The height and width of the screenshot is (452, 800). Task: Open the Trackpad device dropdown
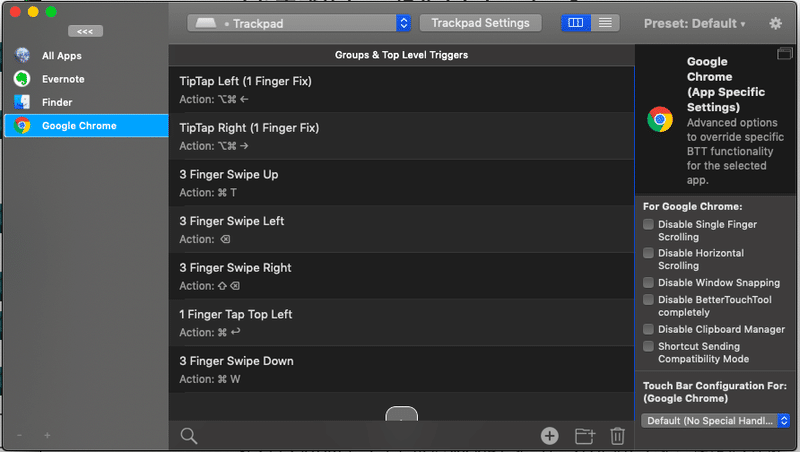pos(299,23)
